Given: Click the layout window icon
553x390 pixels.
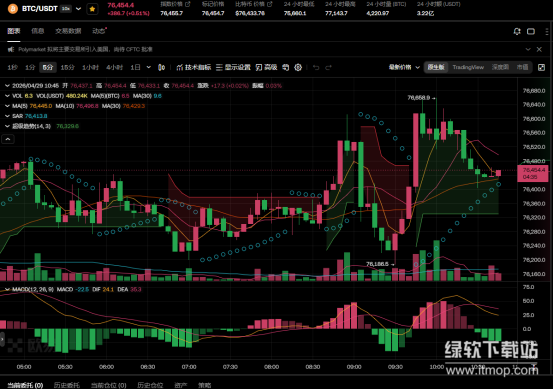Looking at the screenshot, I should tap(531, 31).
